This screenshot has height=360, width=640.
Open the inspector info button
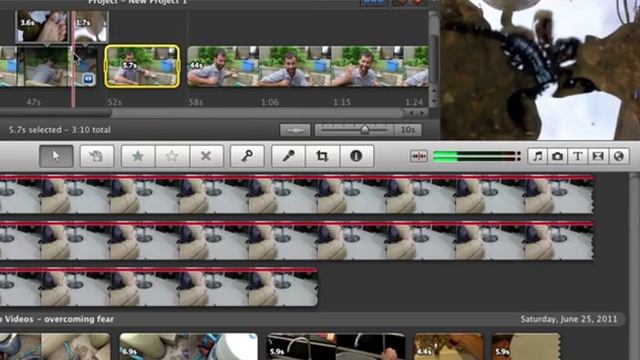tap(356, 156)
